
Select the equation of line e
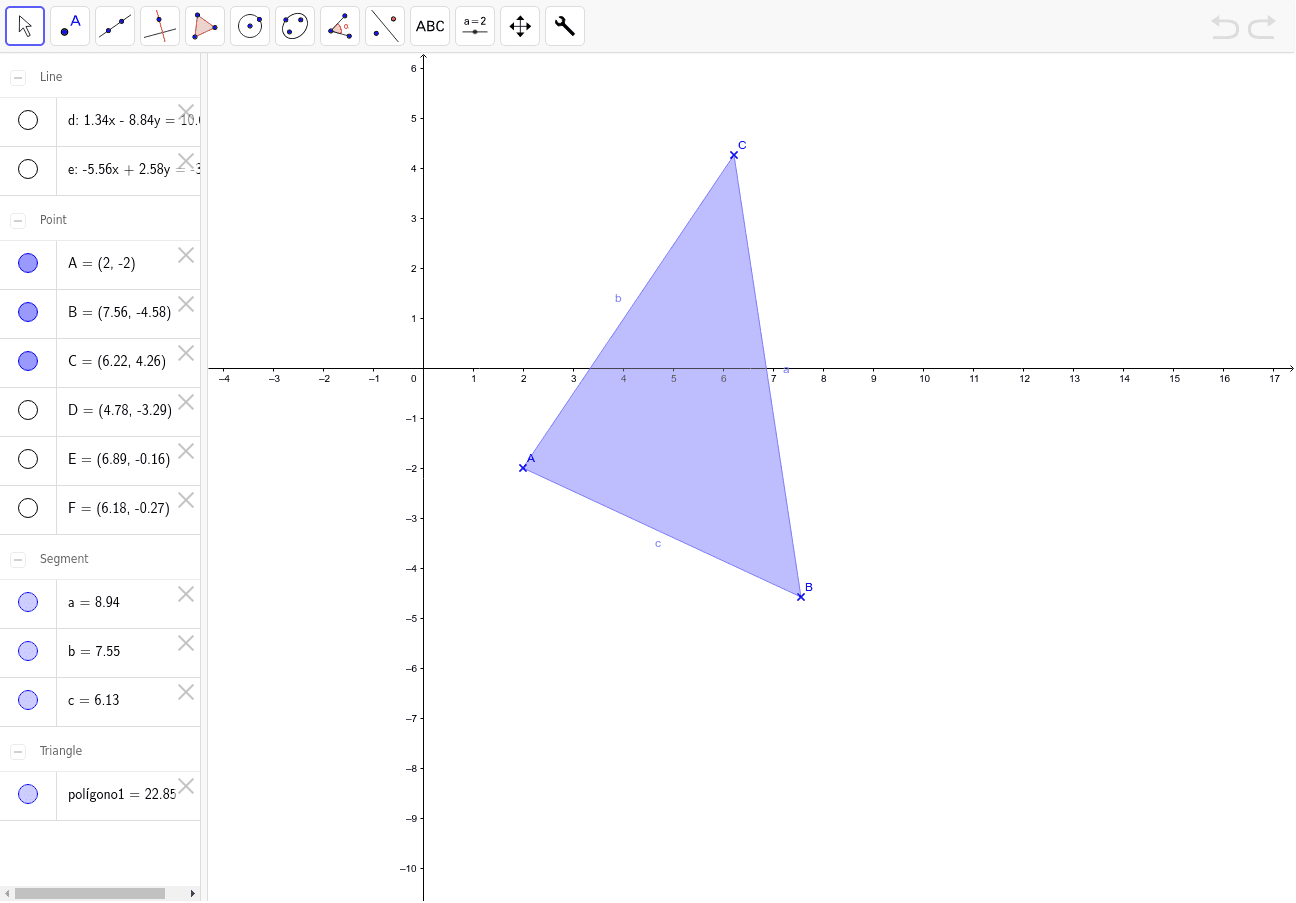click(x=134, y=170)
